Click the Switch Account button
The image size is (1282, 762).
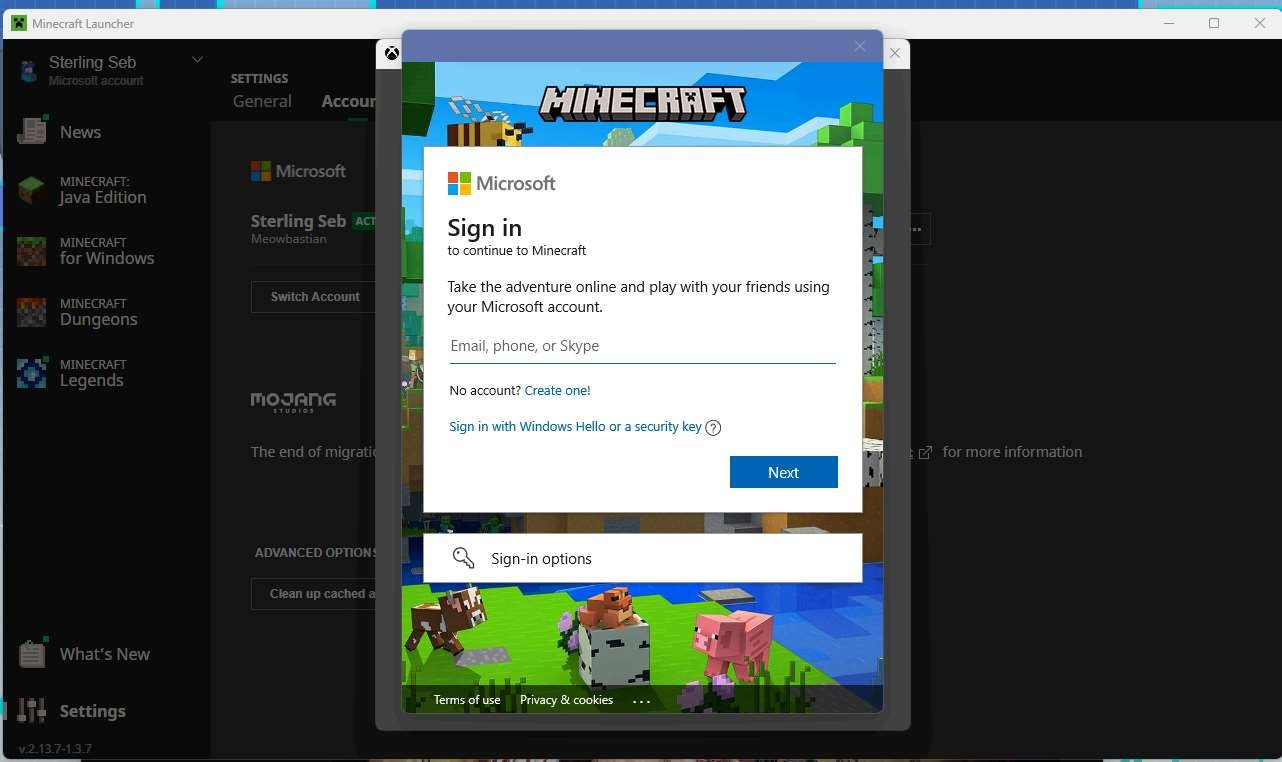click(x=314, y=297)
